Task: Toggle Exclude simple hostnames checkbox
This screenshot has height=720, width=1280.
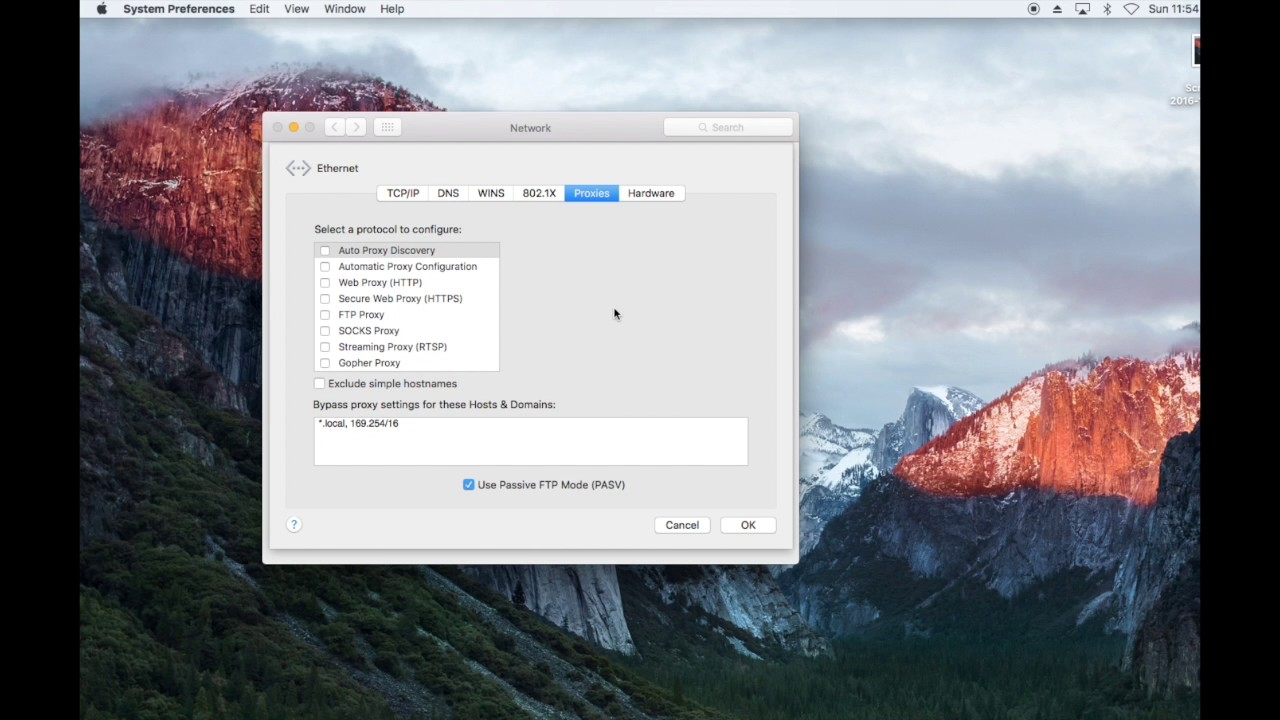Action: pyautogui.click(x=320, y=384)
